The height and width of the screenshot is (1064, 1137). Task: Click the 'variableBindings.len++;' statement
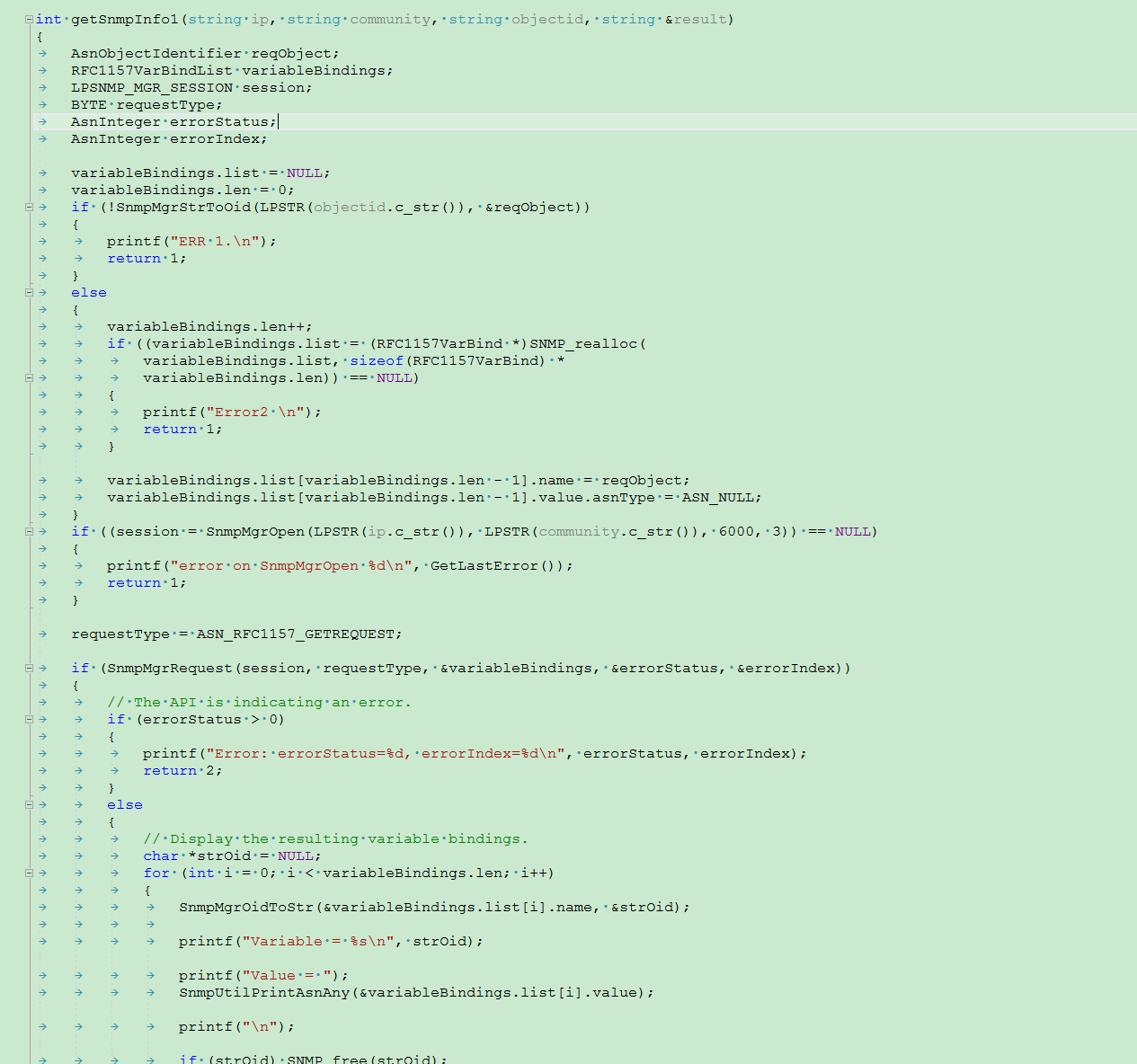[209, 326]
